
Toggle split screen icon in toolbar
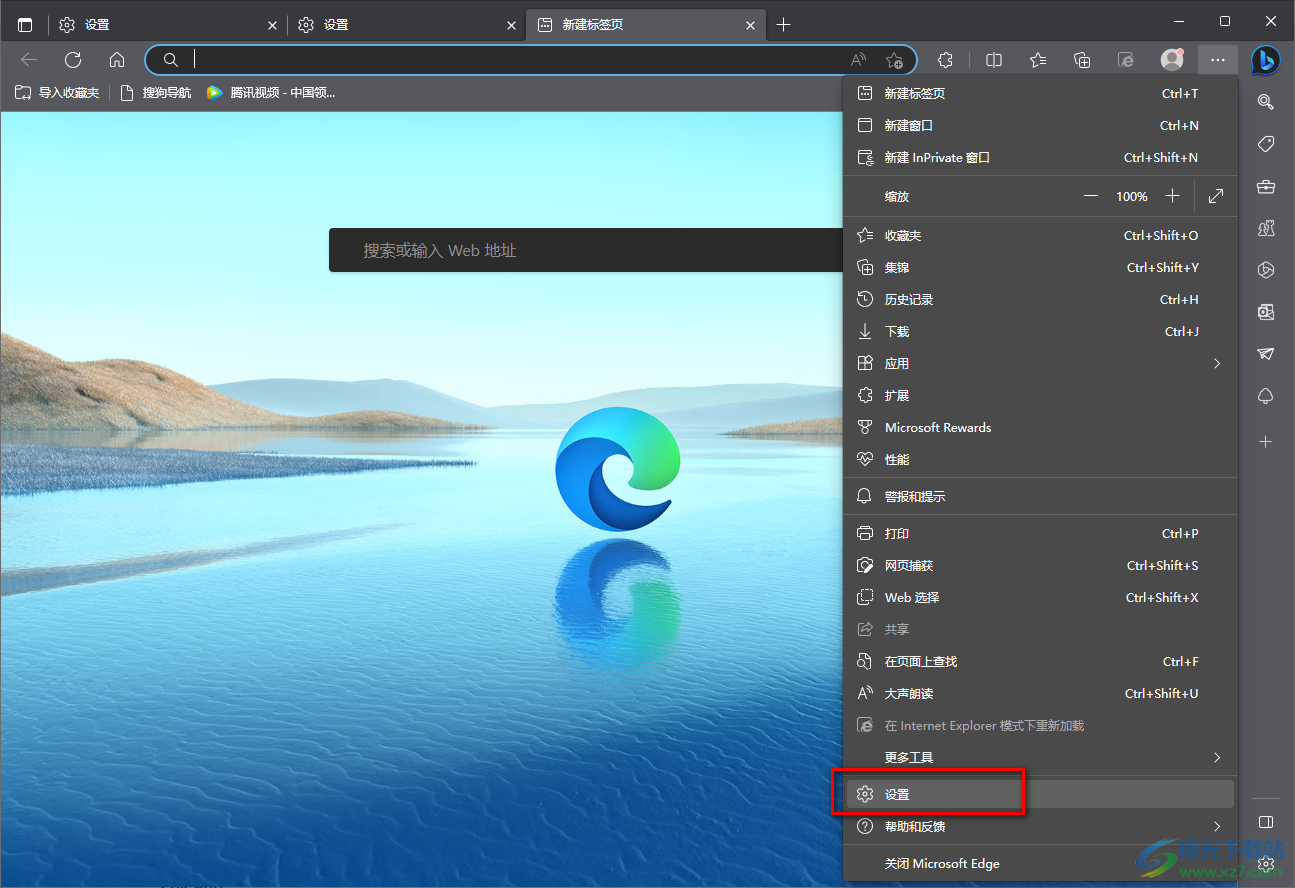pos(994,60)
